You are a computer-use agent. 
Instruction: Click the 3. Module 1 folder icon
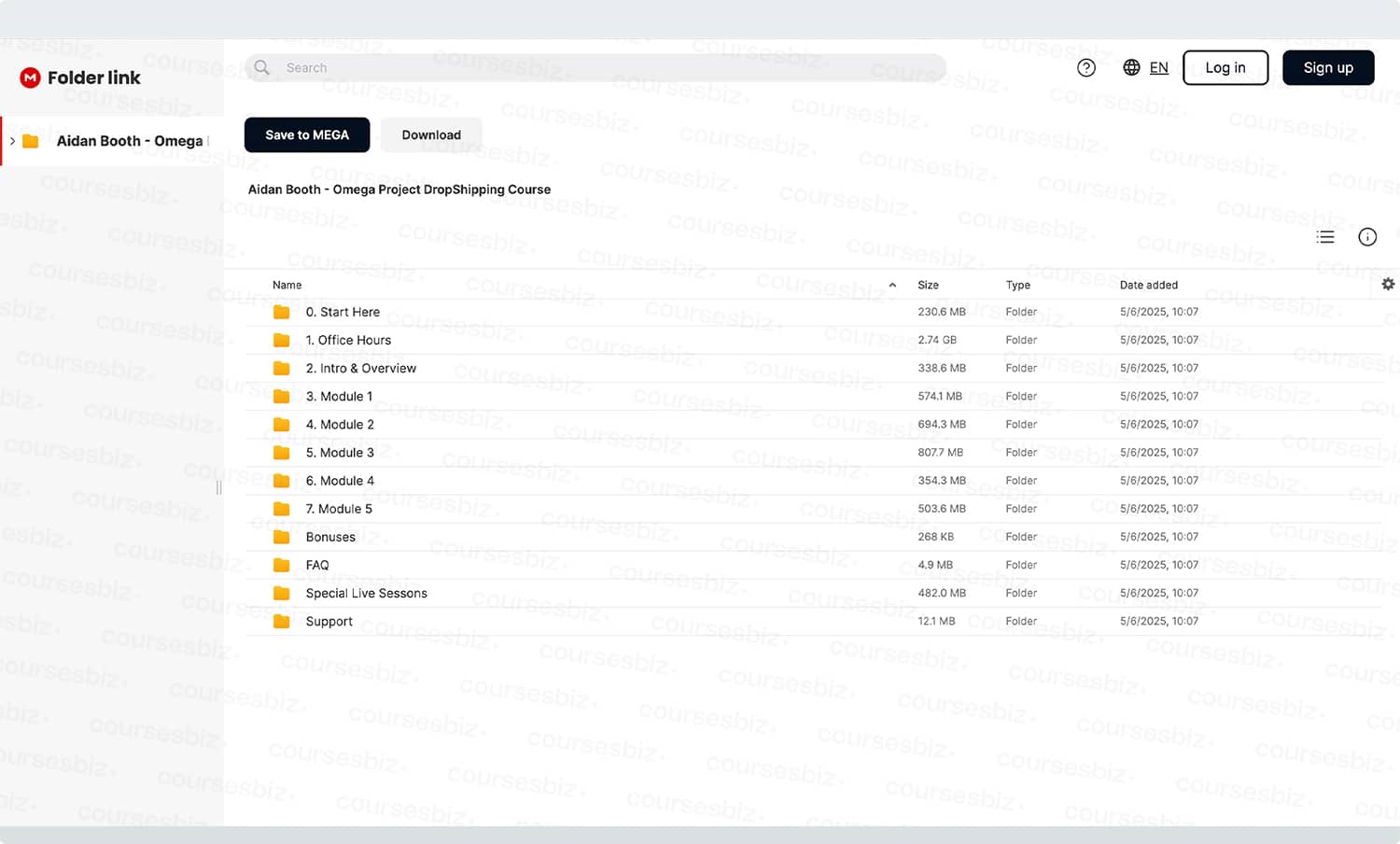tap(281, 396)
